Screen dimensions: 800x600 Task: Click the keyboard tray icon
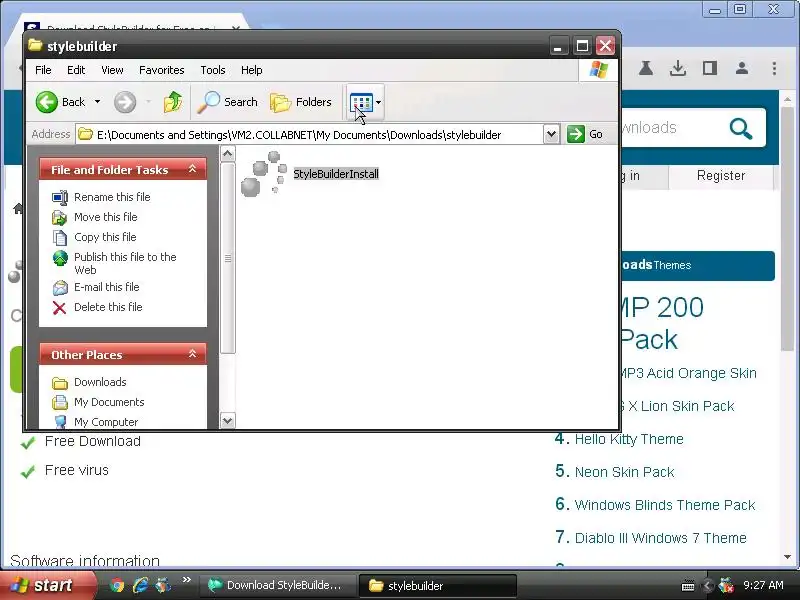(x=688, y=586)
